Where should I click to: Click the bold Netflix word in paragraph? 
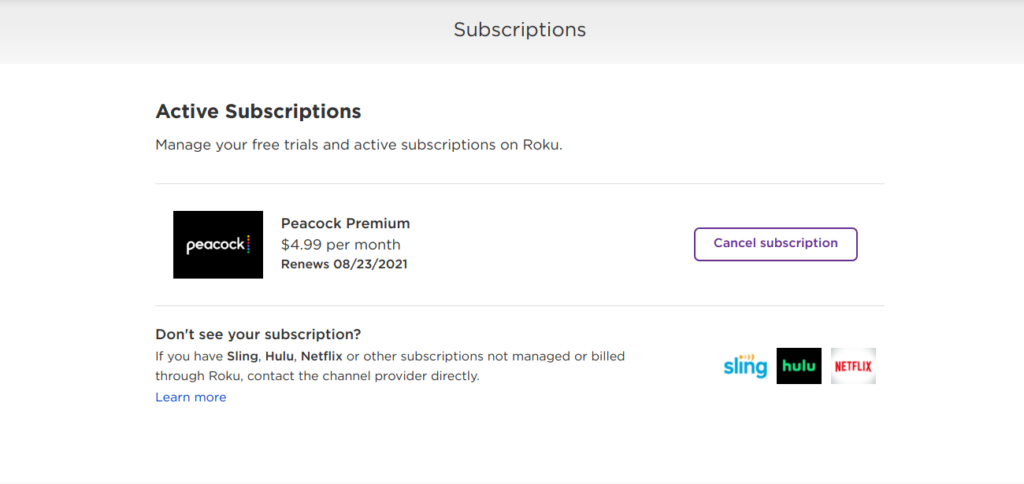[321, 357]
